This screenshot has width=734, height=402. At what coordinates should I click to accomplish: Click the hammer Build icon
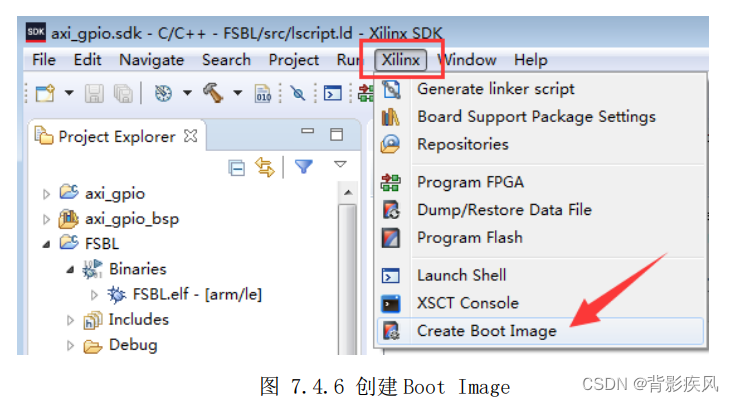tap(213, 92)
